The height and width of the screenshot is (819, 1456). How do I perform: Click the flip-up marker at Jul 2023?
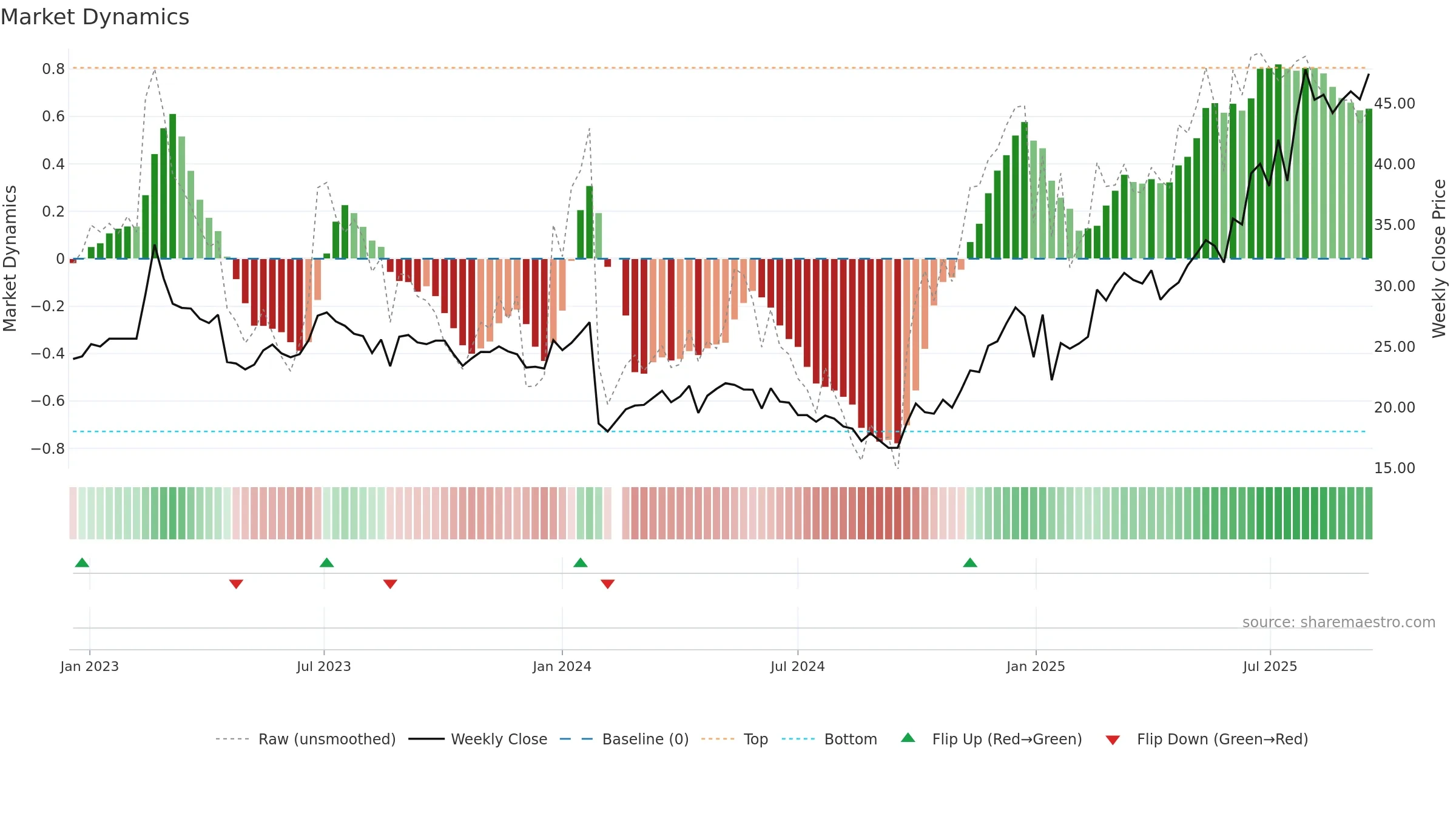[x=326, y=562]
